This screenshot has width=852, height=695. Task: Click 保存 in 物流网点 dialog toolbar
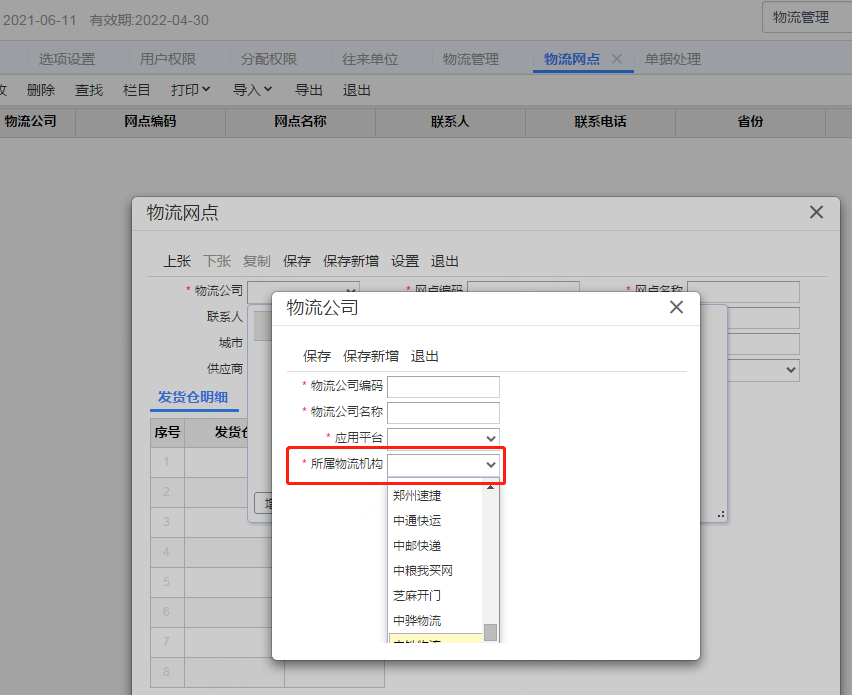[x=297, y=261]
